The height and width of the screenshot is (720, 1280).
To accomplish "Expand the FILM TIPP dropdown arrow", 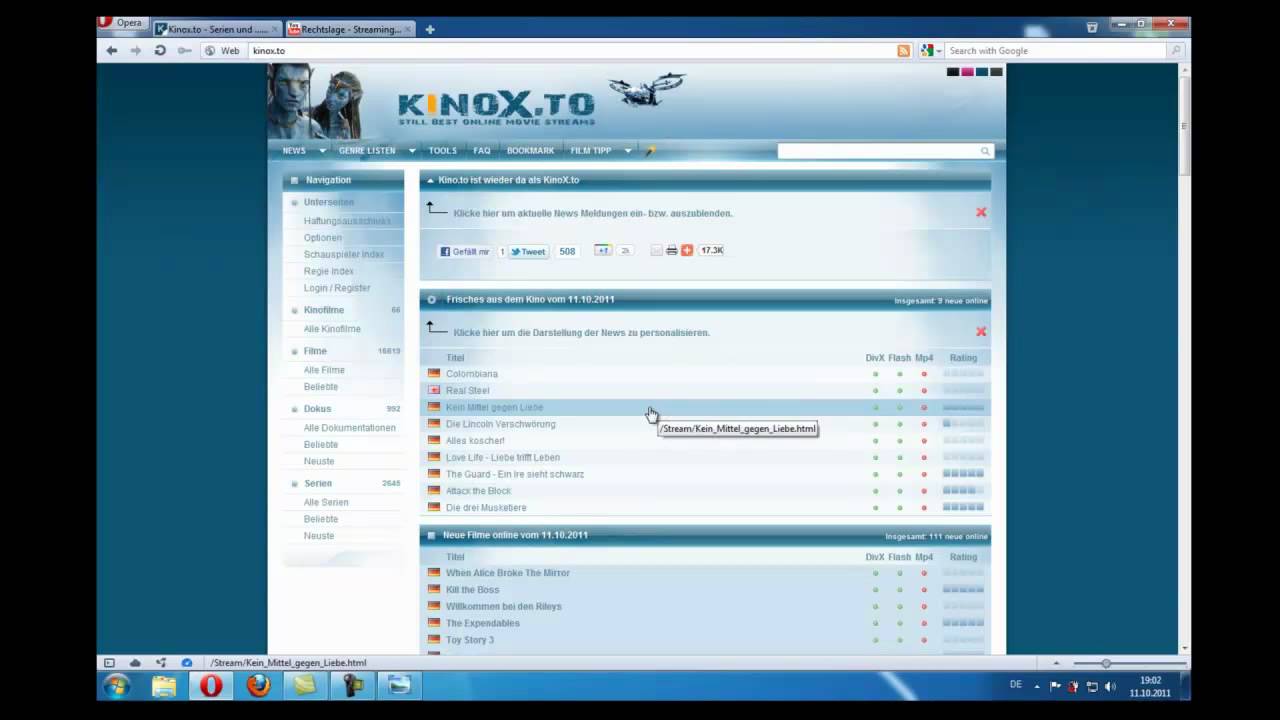I will [627, 151].
